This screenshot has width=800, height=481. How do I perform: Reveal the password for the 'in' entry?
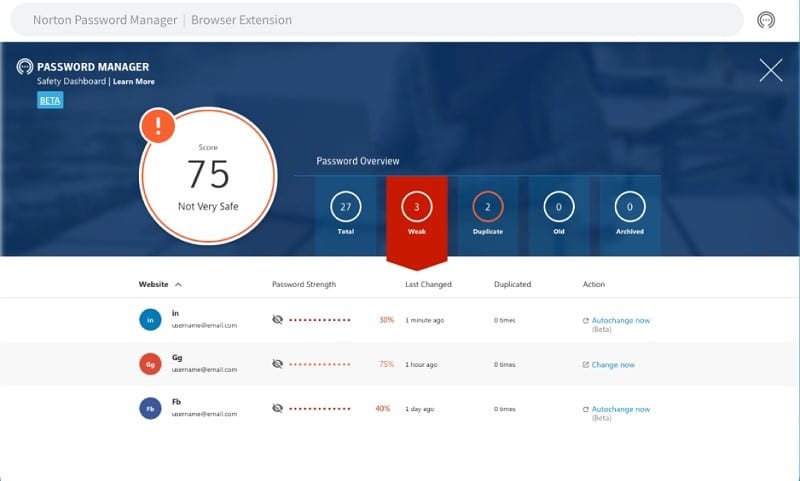coord(278,320)
